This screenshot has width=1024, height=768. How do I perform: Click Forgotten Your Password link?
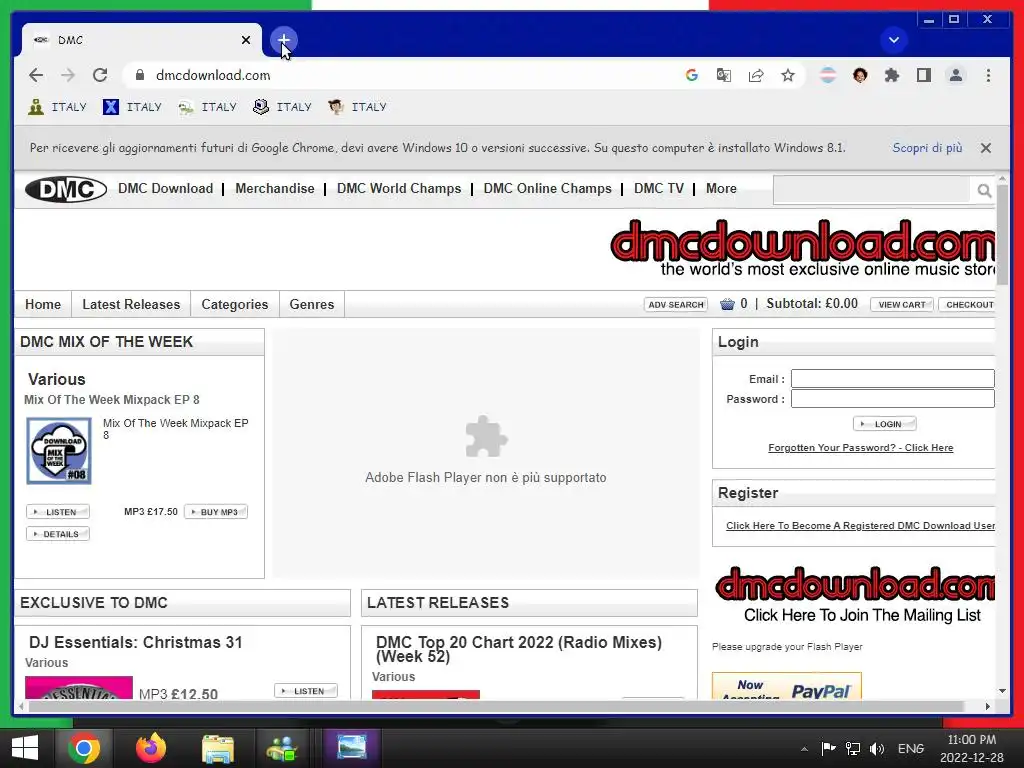pos(860,447)
